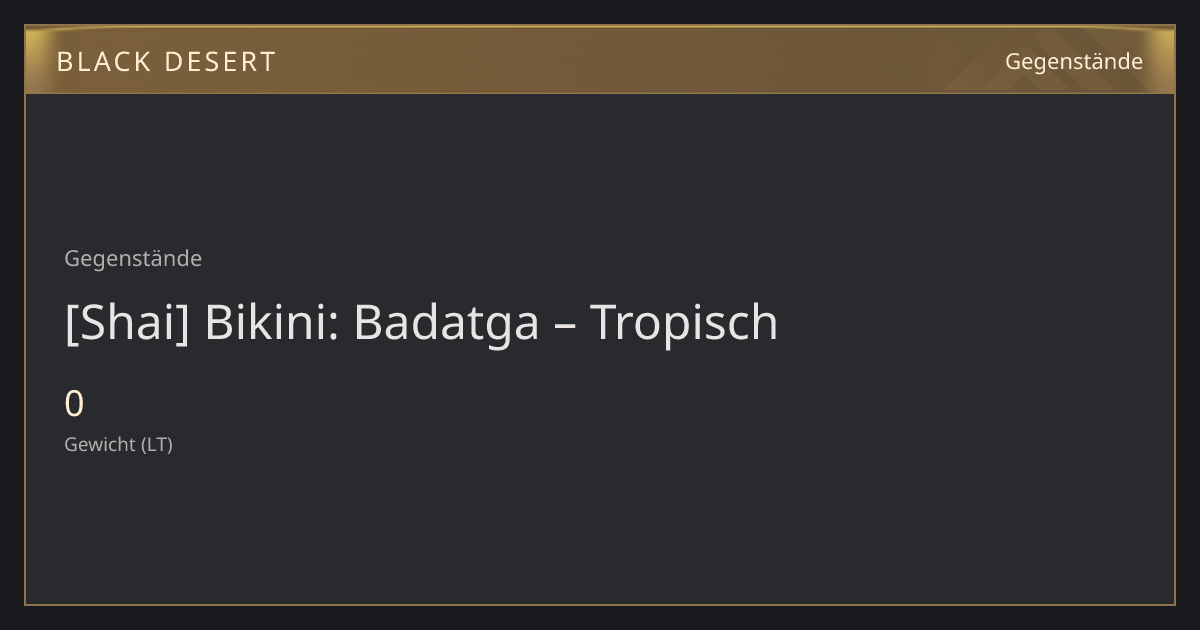Select the Gegenstände breadcrumb above the title
This screenshot has height=630, width=1200.
[x=133, y=258]
